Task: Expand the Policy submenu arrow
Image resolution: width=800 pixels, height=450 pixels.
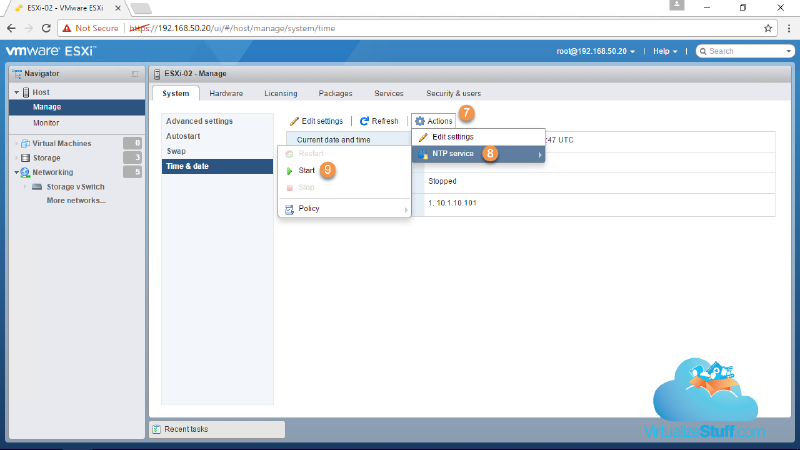Action: click(x=406, y=210)
